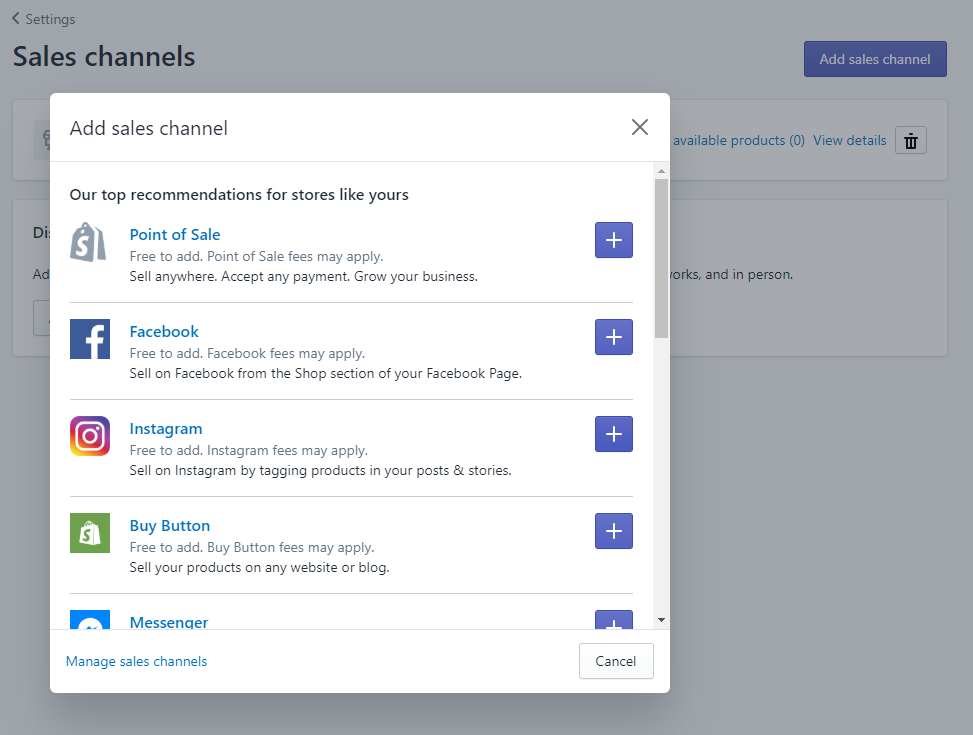Close the Add sales channel dialog
Image resolution: width=973 pixels, height=735 pixels.
click(x=640, y=127)
